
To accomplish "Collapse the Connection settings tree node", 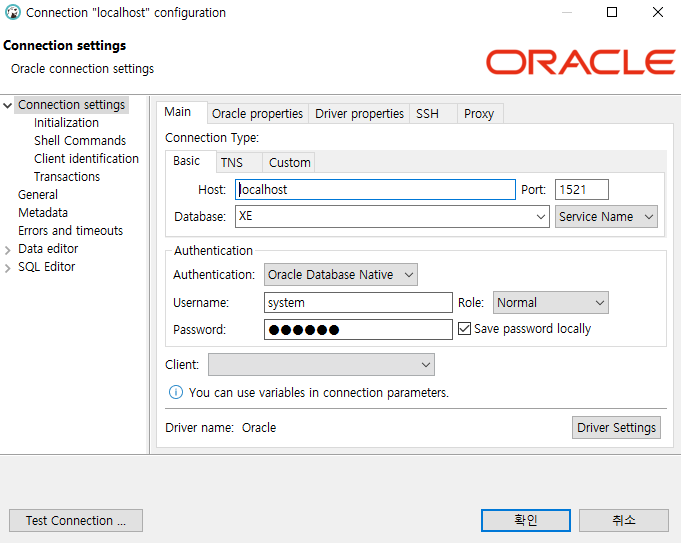I will pyautogui.click(x=7, y=105).
